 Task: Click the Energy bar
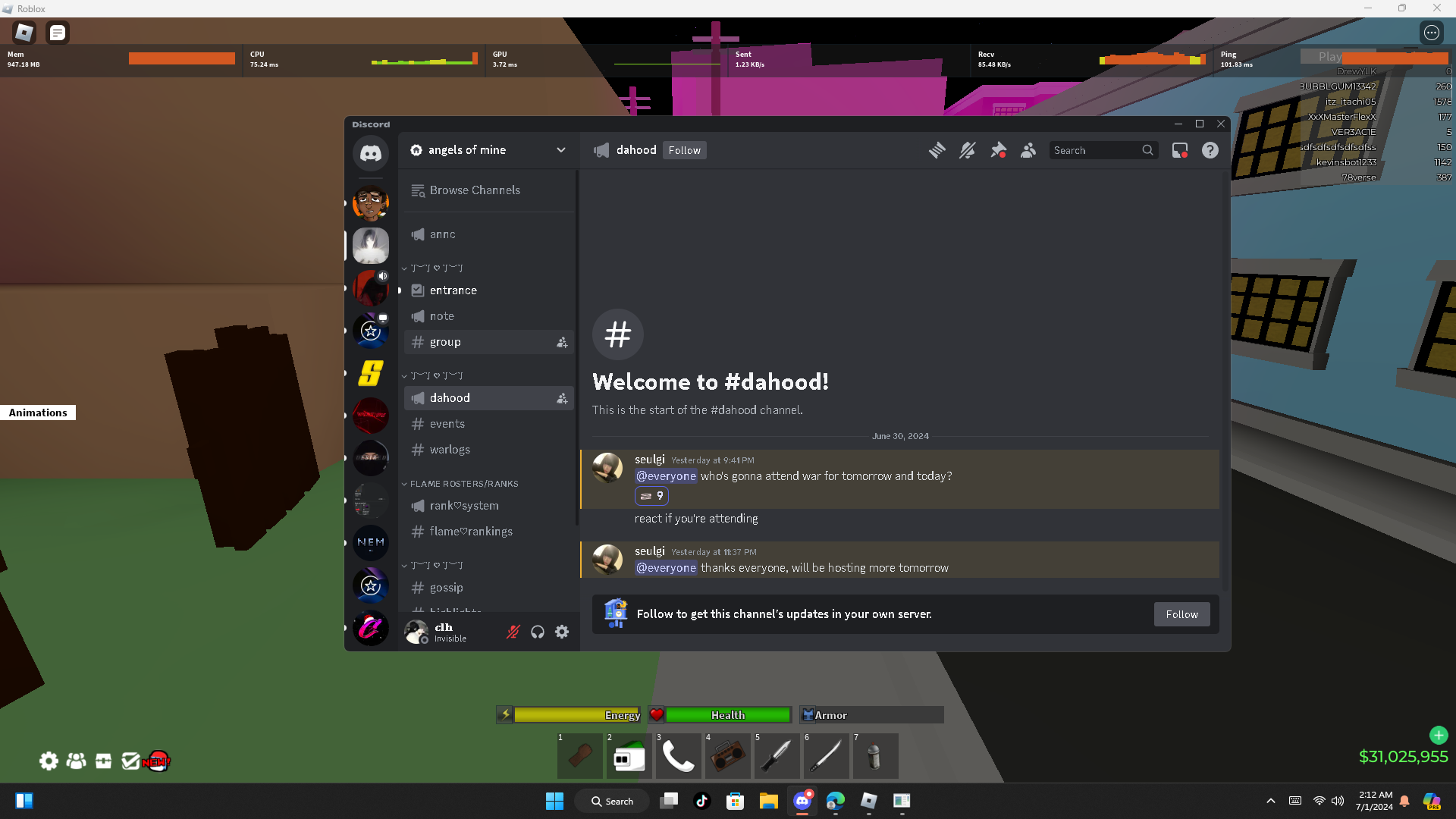pos(569,715)
